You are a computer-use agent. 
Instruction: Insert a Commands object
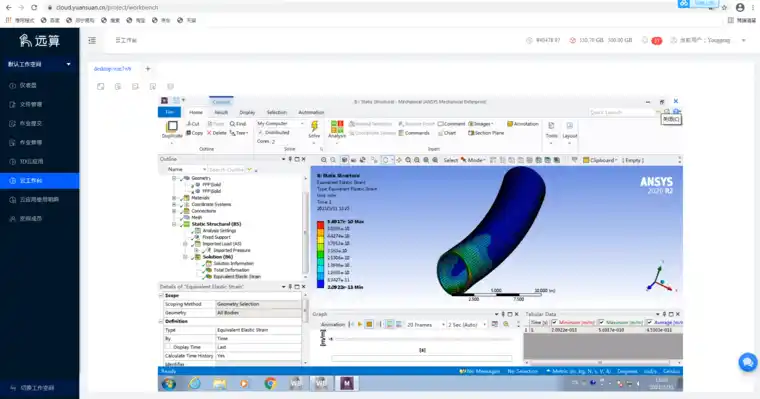coord(414,133)
